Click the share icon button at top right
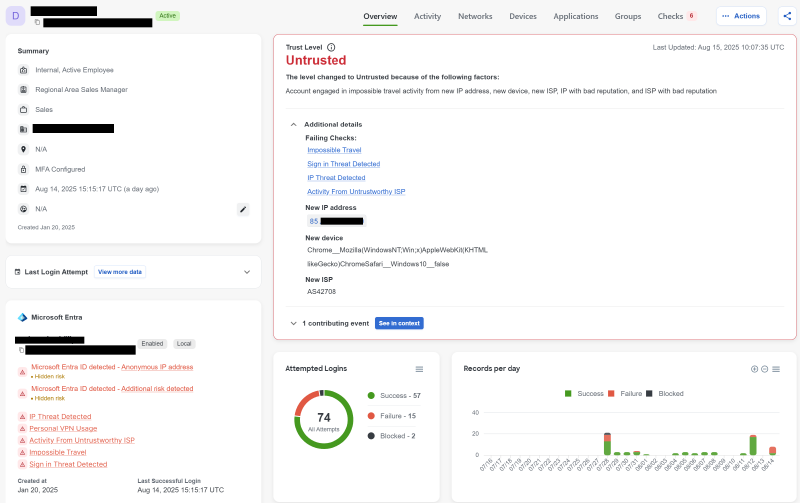This screenshot has width=800, height=503. pyautogui.click(x=787, y=16)
